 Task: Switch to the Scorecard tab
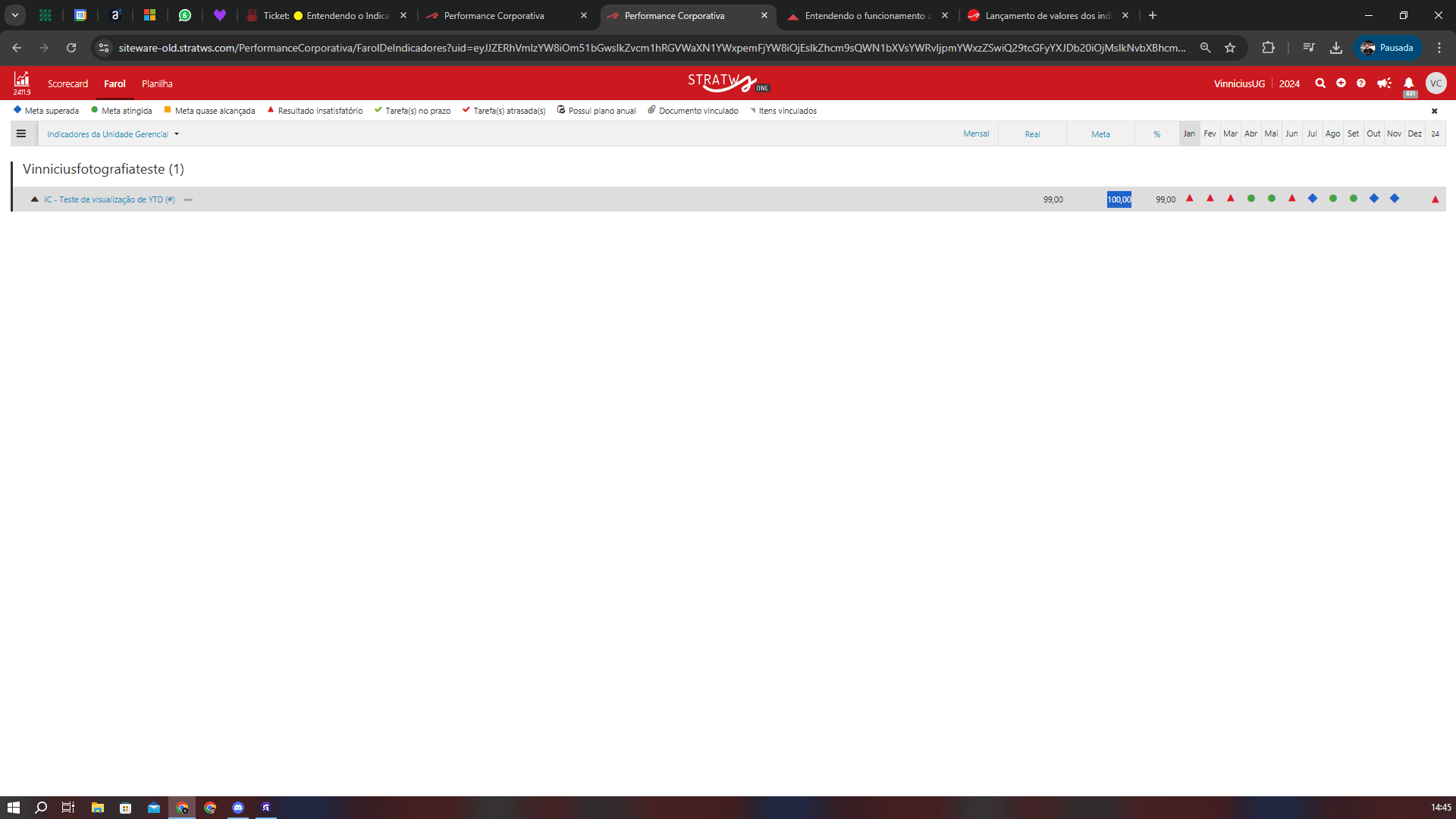point(67,83)
